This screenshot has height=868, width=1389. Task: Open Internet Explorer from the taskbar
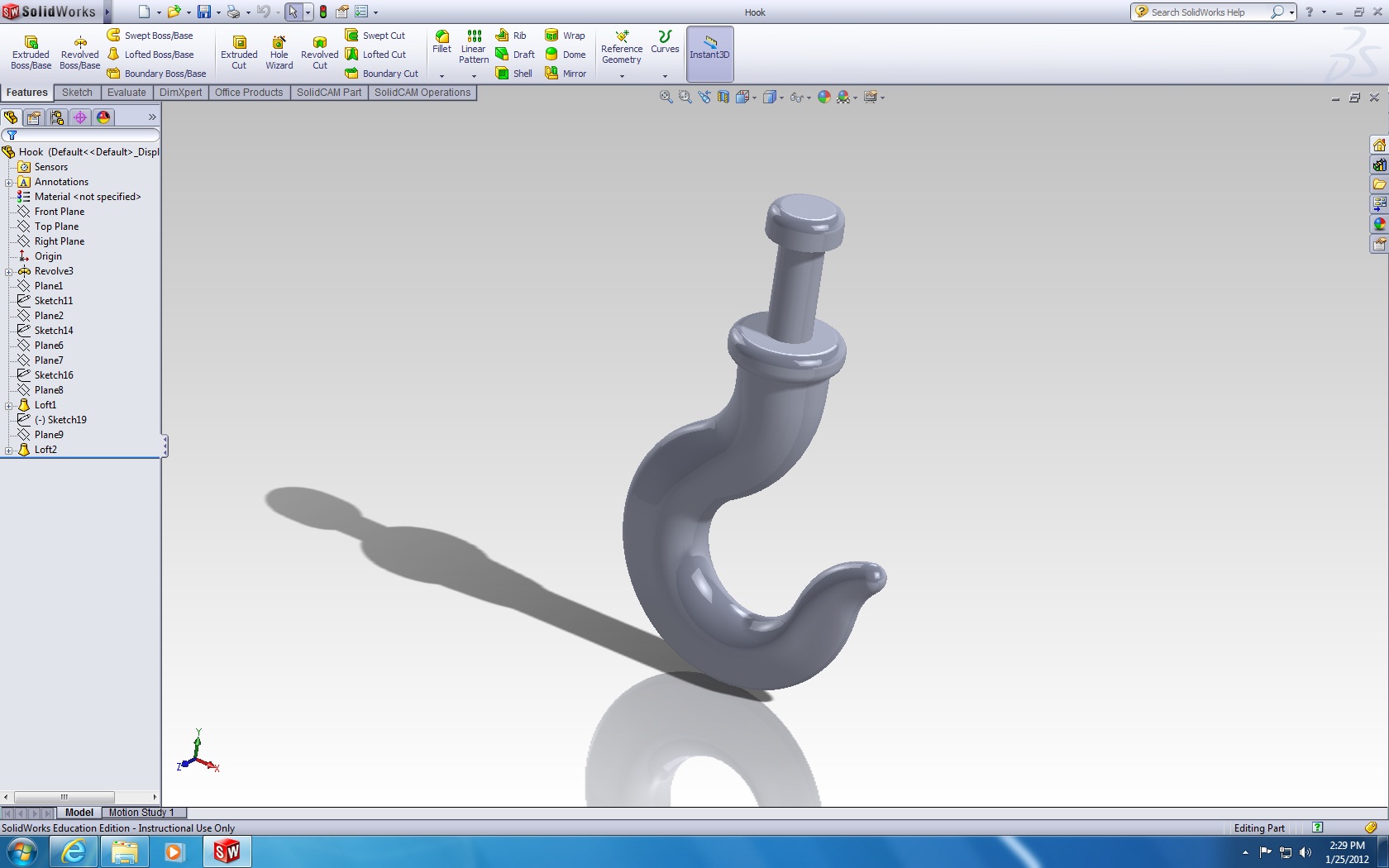coord(74,851)
